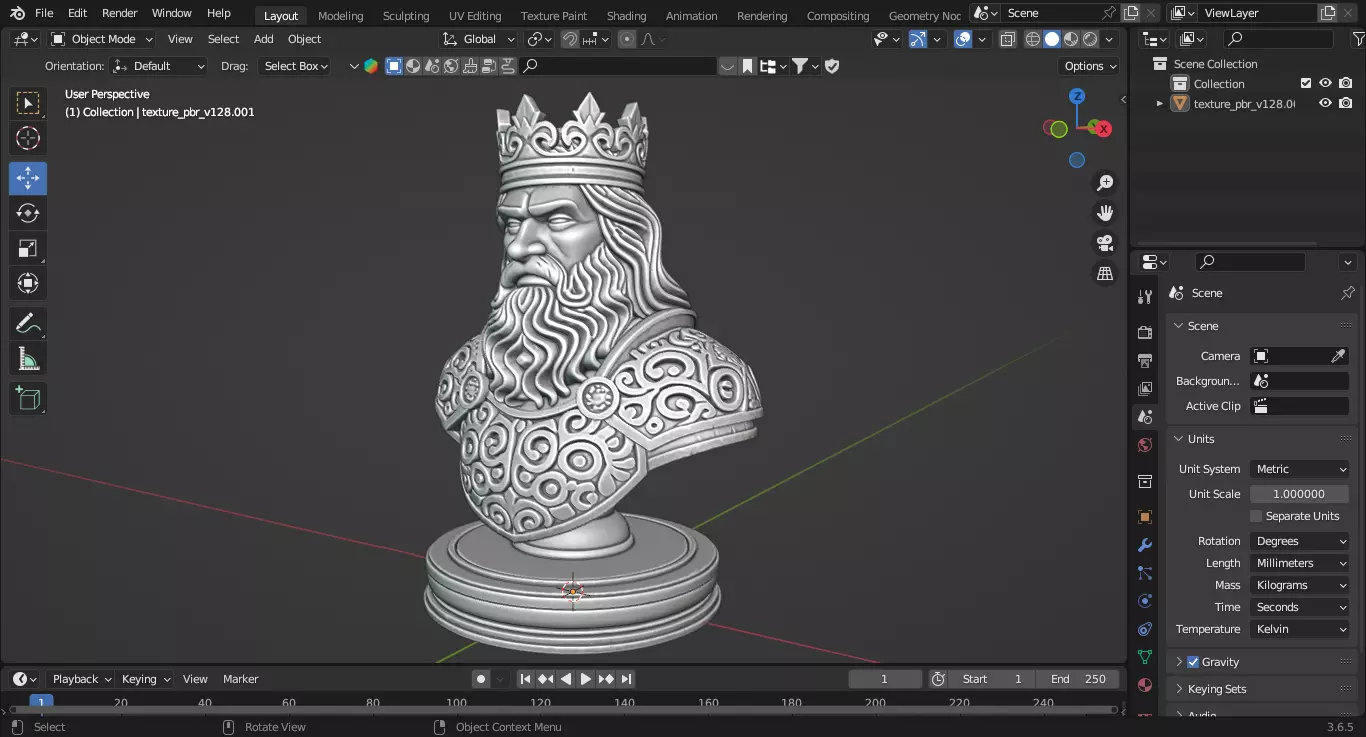Open the Render menu
Viewport: 1366px width, 737px height.
120,13
